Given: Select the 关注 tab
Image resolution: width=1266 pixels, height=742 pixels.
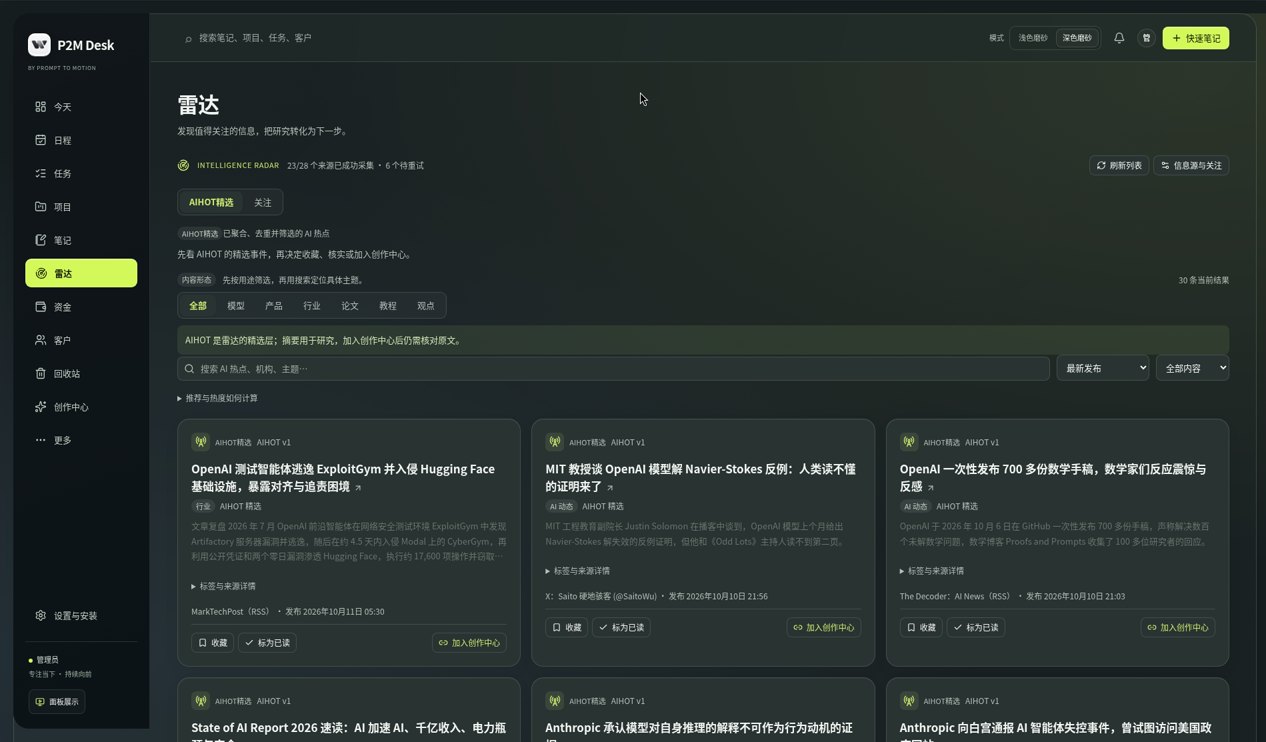Looking at the screenshot, I should (x=262, y=202).
